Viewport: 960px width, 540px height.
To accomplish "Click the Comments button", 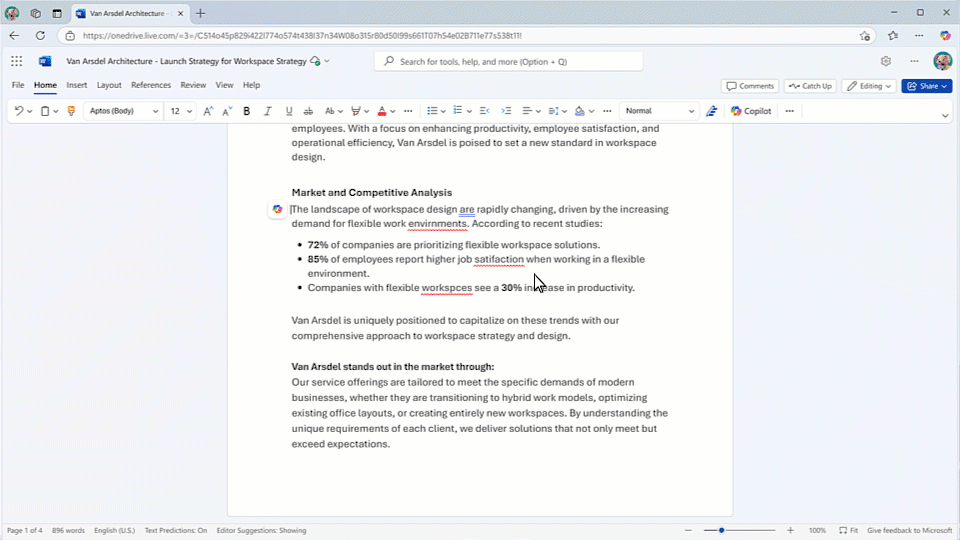I will [750, 86].
